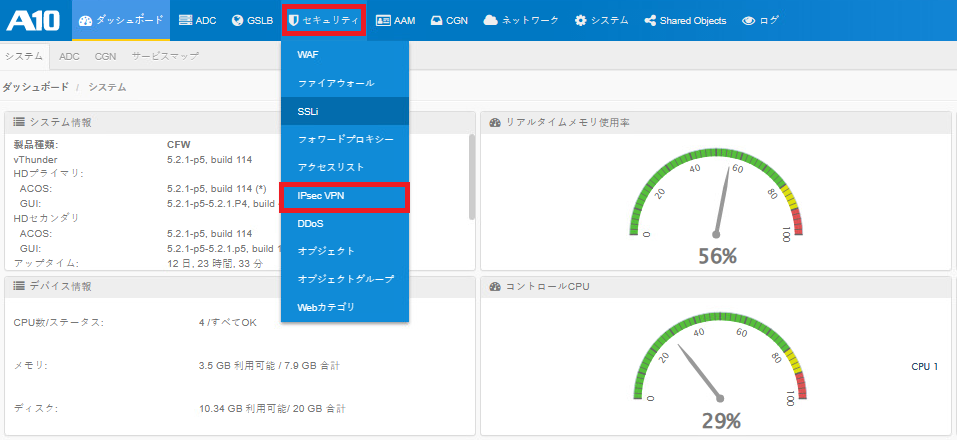Click the システム breadcrumb entry
957x440 pixels.
click(107, 87)
